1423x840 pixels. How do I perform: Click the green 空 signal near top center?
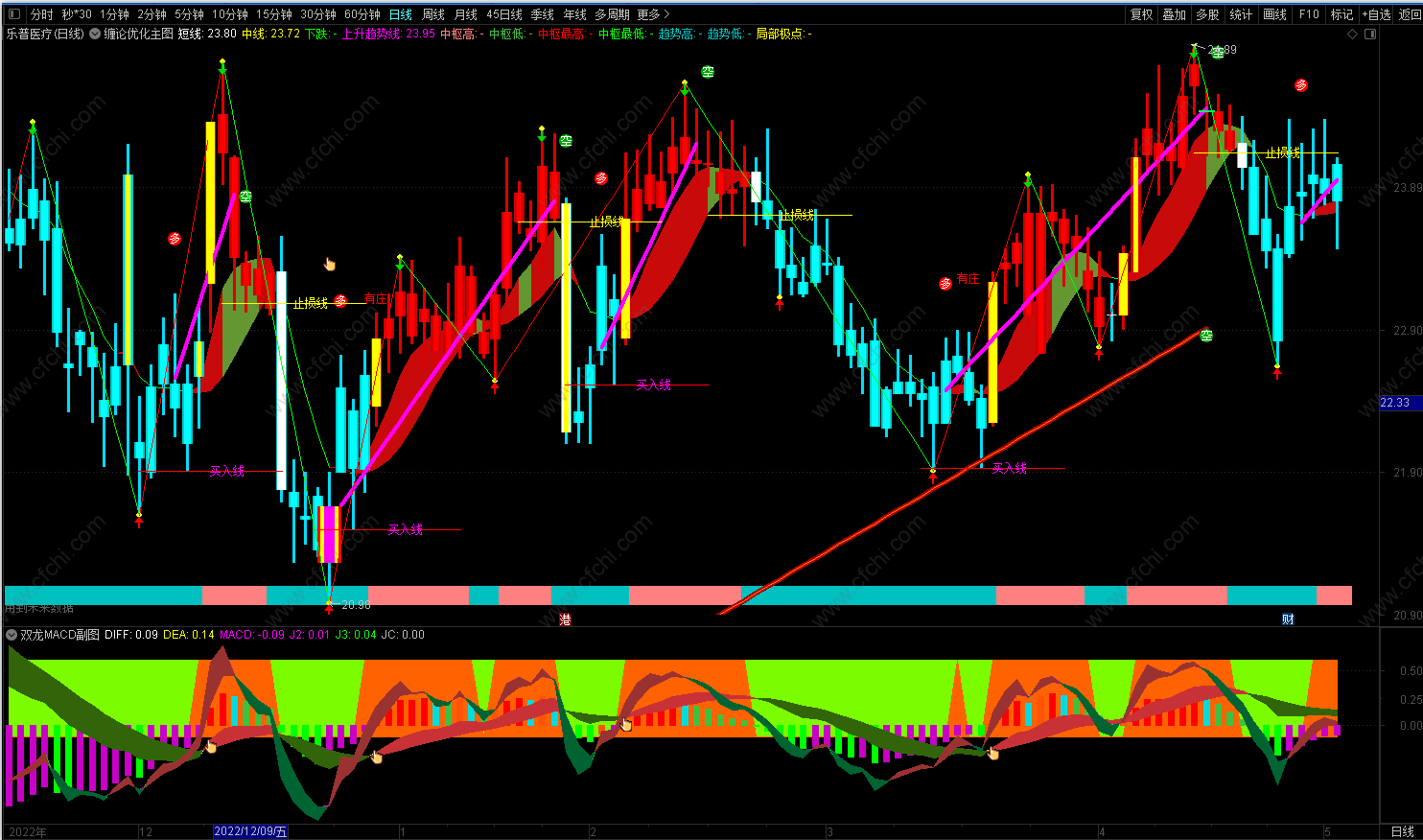(708, 72)
